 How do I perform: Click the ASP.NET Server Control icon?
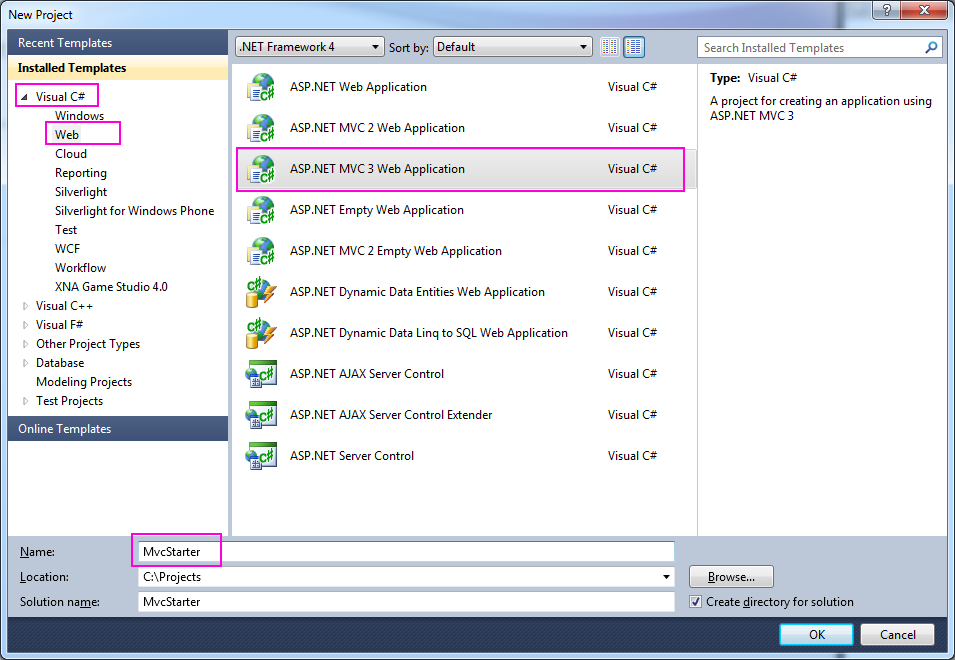point(261,456)
